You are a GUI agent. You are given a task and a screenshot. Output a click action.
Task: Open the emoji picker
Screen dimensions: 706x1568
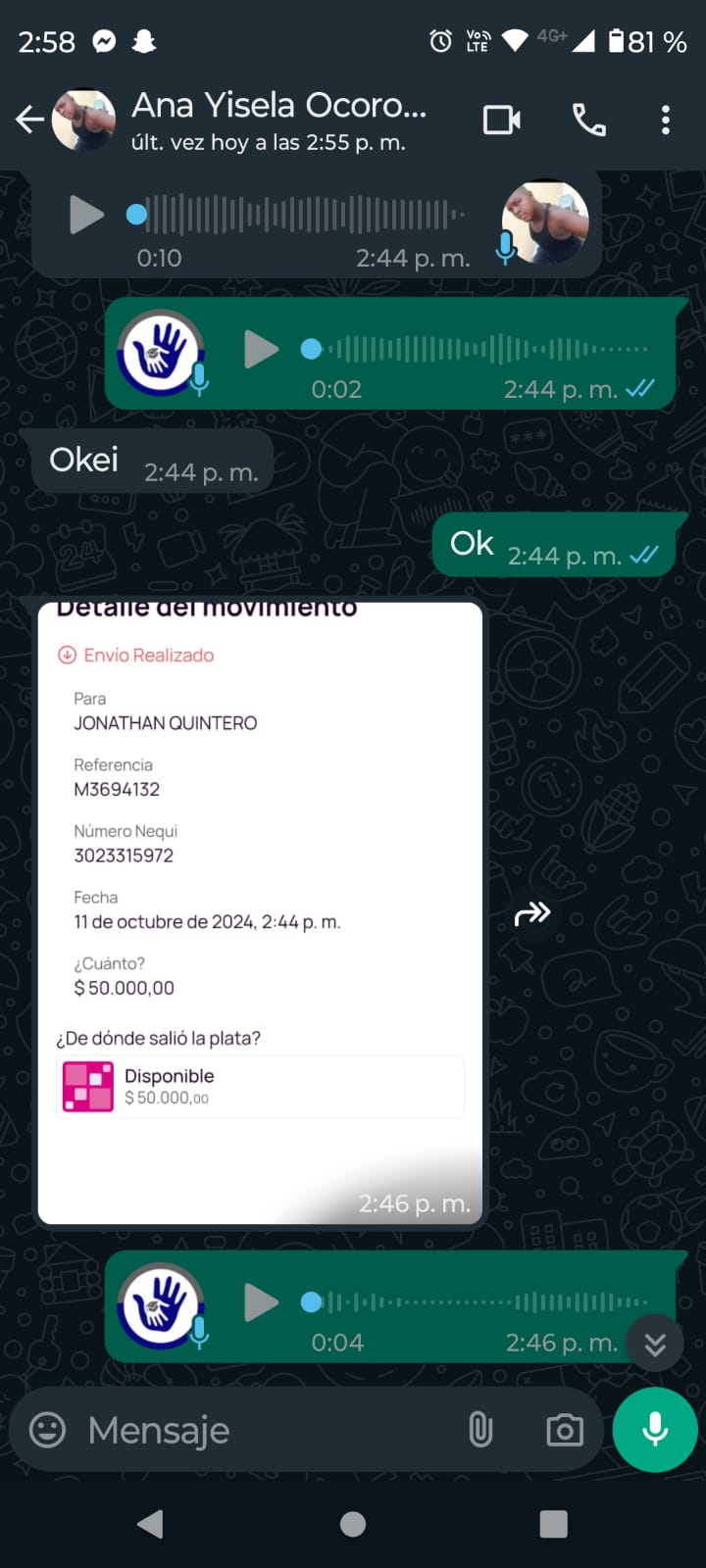[x=47, y=1430]
